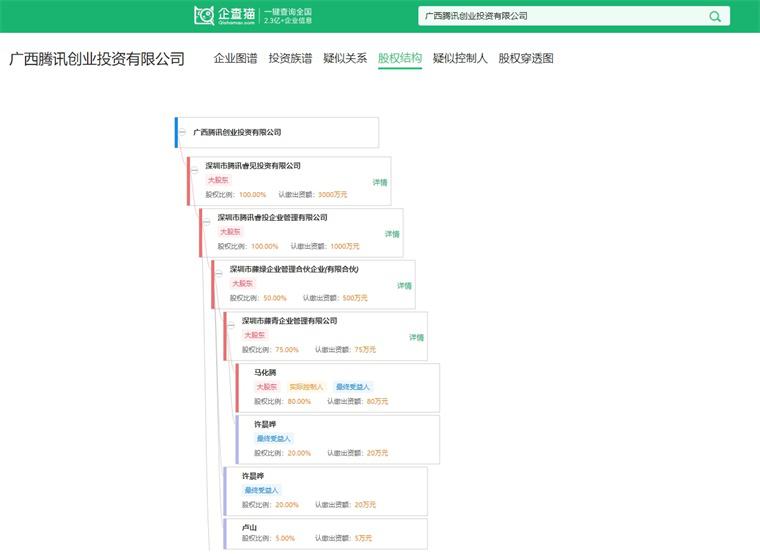Click the 1000万元 contribution amount
Viewport: 760px width, 554px height.
345,246
